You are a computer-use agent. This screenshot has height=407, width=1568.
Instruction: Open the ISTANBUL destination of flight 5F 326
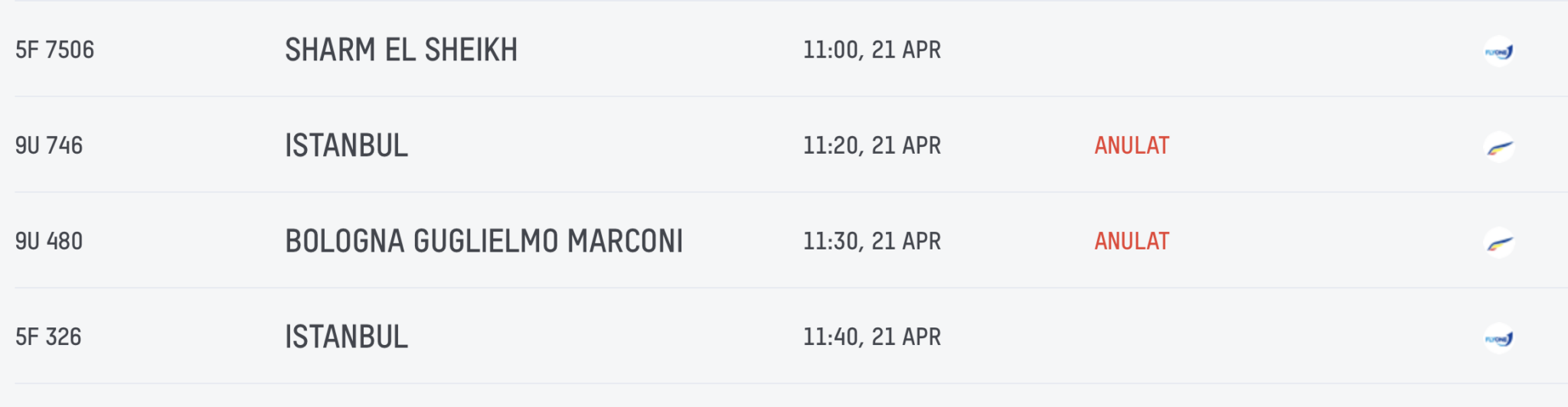[346, 337]
